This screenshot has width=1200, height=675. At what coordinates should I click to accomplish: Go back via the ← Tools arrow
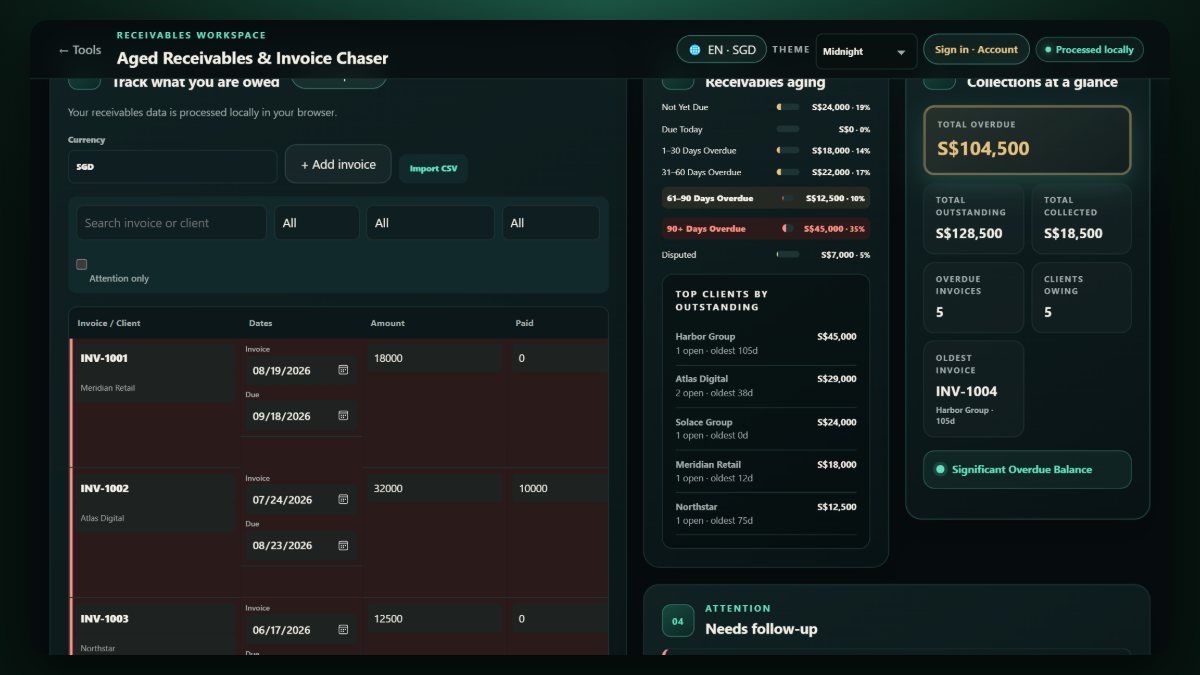click(x=79, y=50)
